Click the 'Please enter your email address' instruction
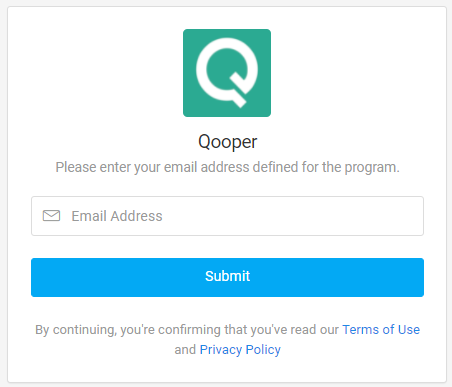The height and width of the screenshot is (387, 452). (227, 167)
